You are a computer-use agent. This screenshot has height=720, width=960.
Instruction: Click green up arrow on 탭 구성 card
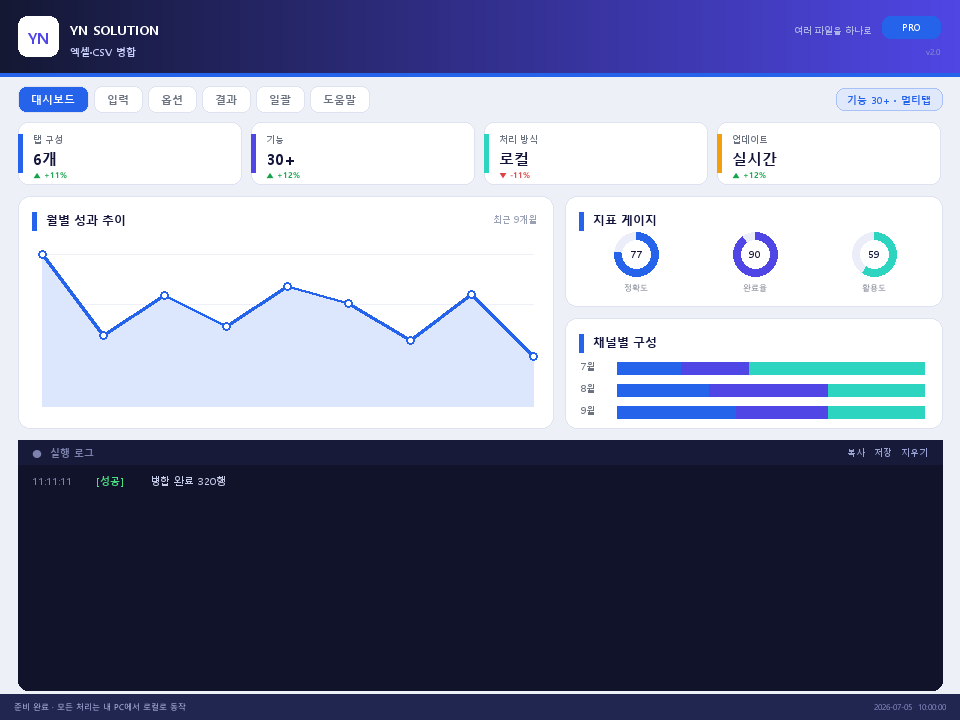point(37,176)
